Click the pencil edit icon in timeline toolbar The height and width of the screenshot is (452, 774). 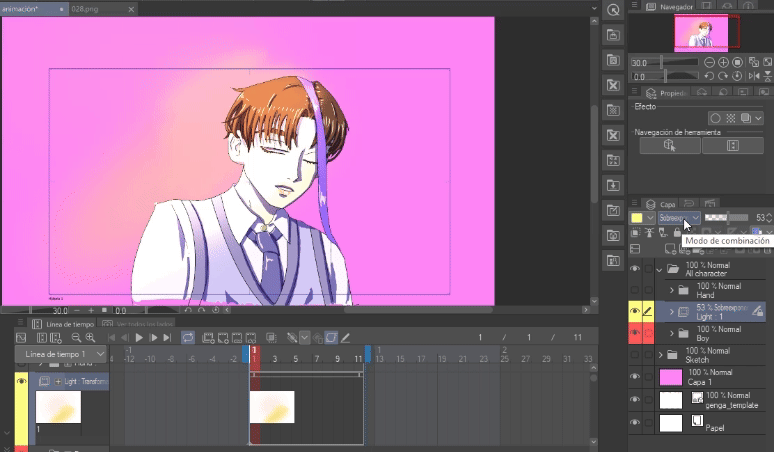346,338
